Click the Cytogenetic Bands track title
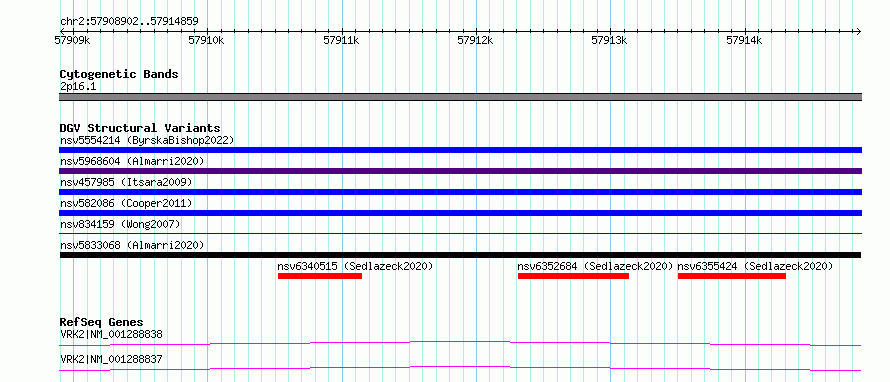890x382 pixels. click(119, 74)
